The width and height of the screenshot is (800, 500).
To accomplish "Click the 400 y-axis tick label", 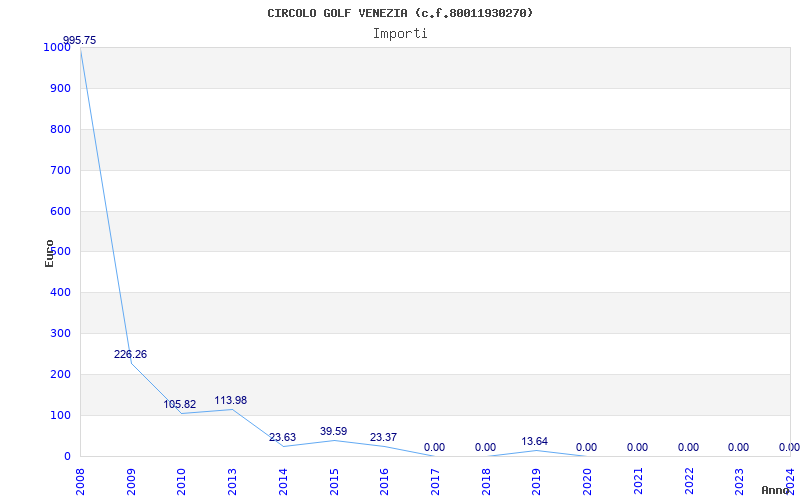I will (x=60, y=292).
